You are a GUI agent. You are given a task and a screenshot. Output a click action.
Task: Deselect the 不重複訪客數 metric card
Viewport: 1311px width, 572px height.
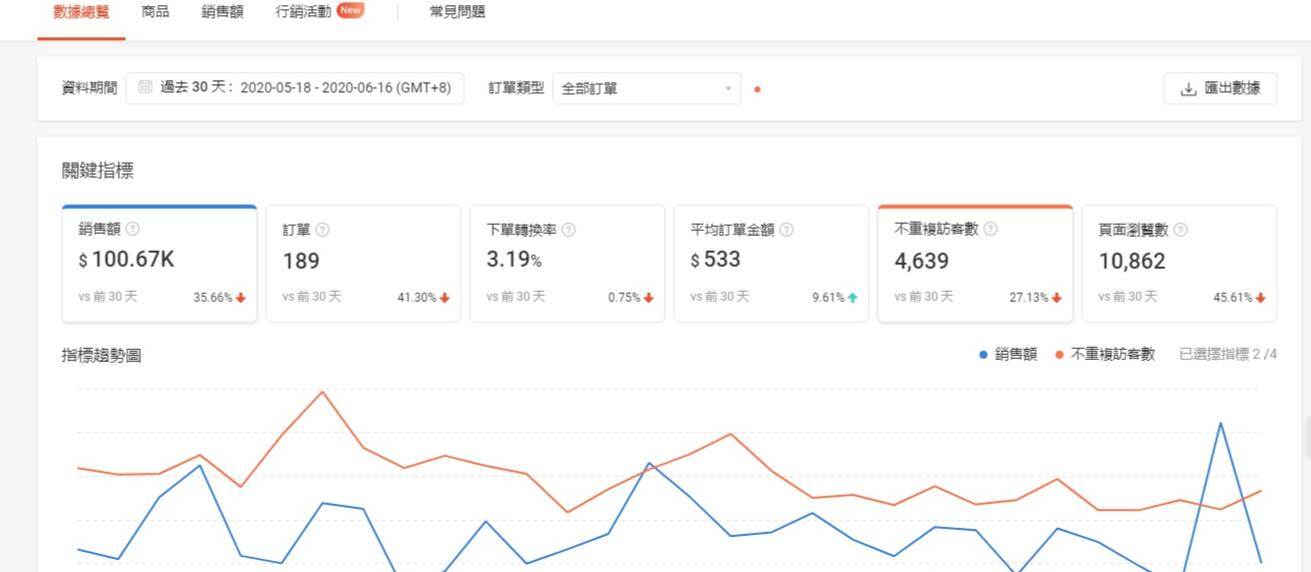pos(975,263)
